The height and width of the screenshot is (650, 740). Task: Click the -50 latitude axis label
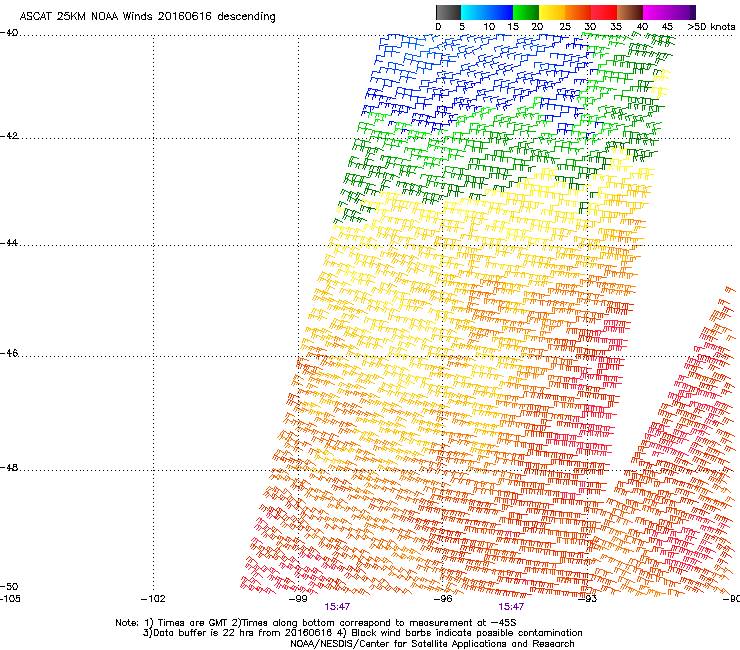(x=9, y=586)
